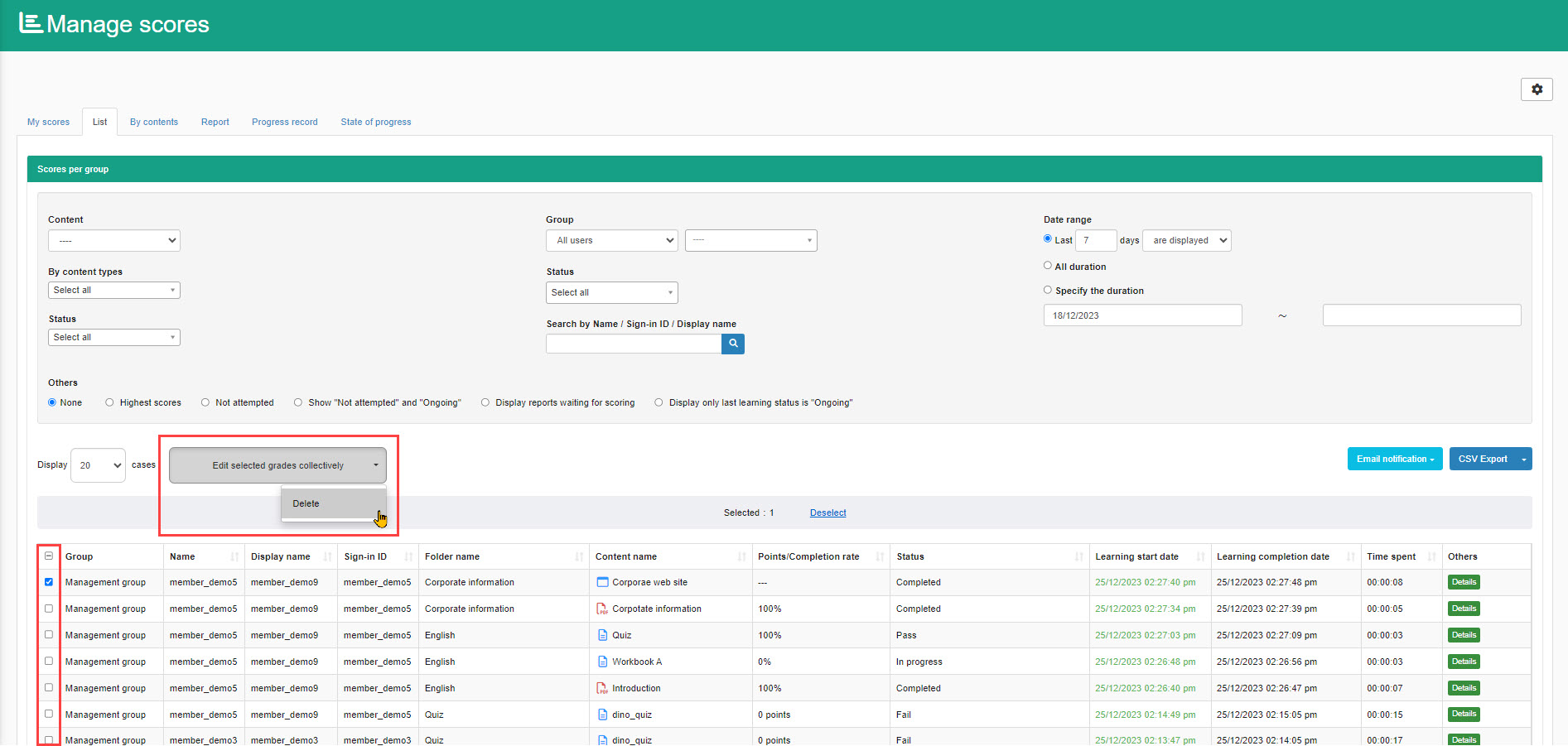Expand the All users group dropdown
This screenshot has width=1568, height=746.
tap(611, 240)
